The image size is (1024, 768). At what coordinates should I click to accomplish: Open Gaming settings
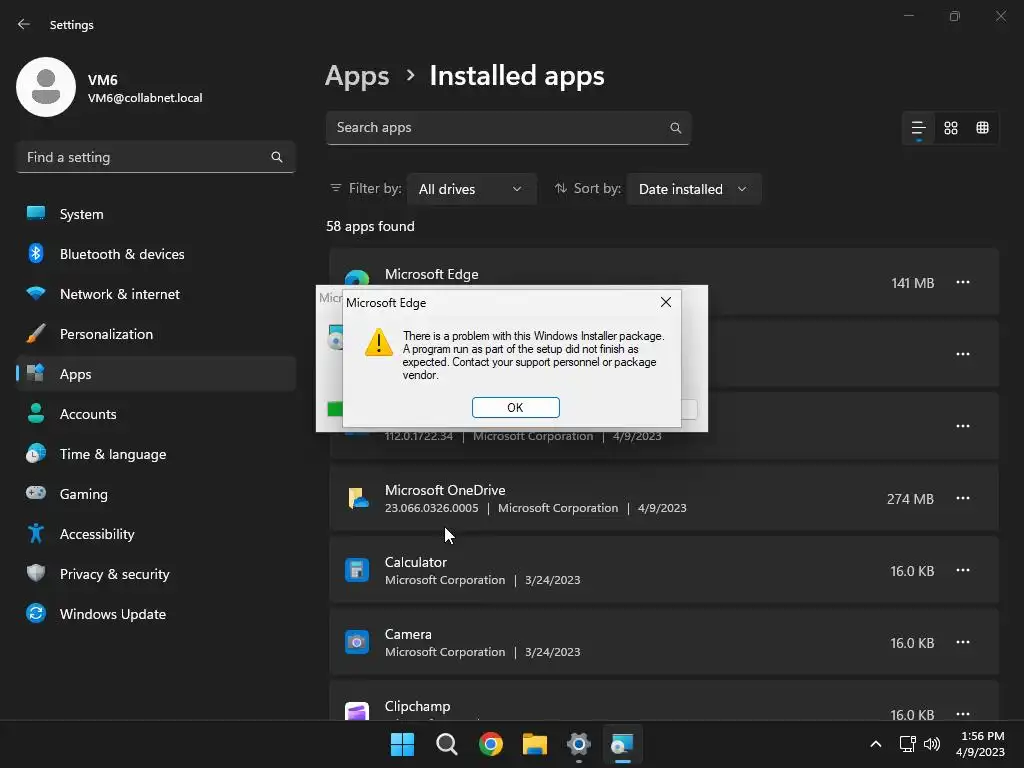click(x=155, y=494)
